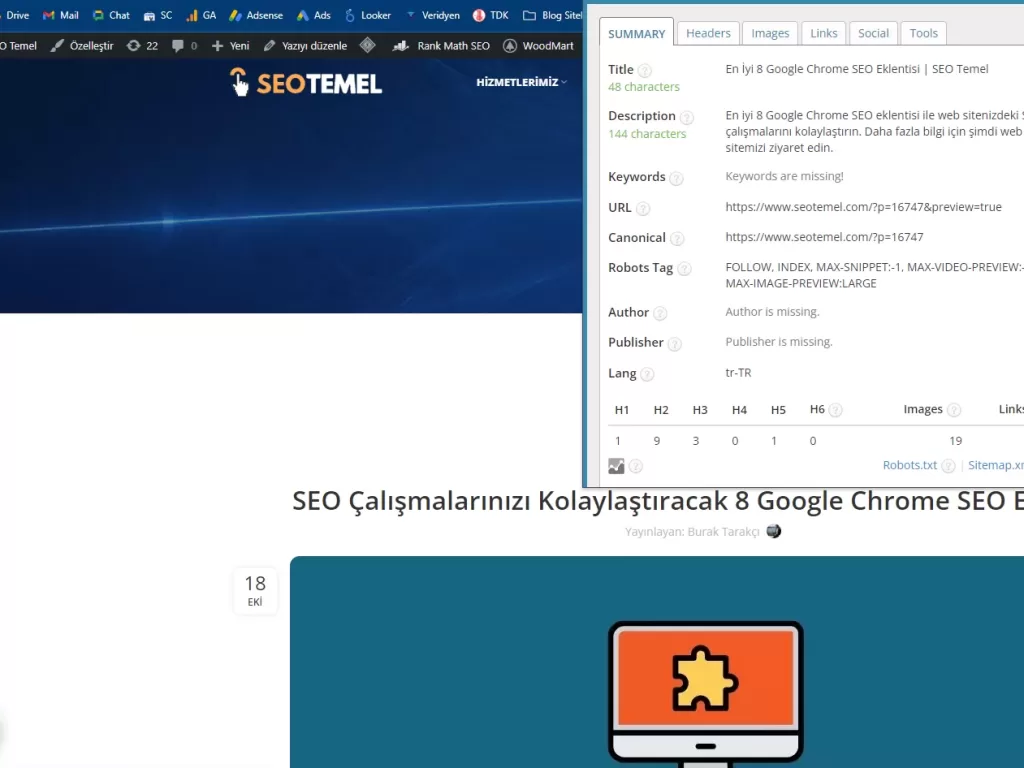Open the WoodMart admin menu
The height and width of the screenshot is (768, 1024).
coord(539,46)
